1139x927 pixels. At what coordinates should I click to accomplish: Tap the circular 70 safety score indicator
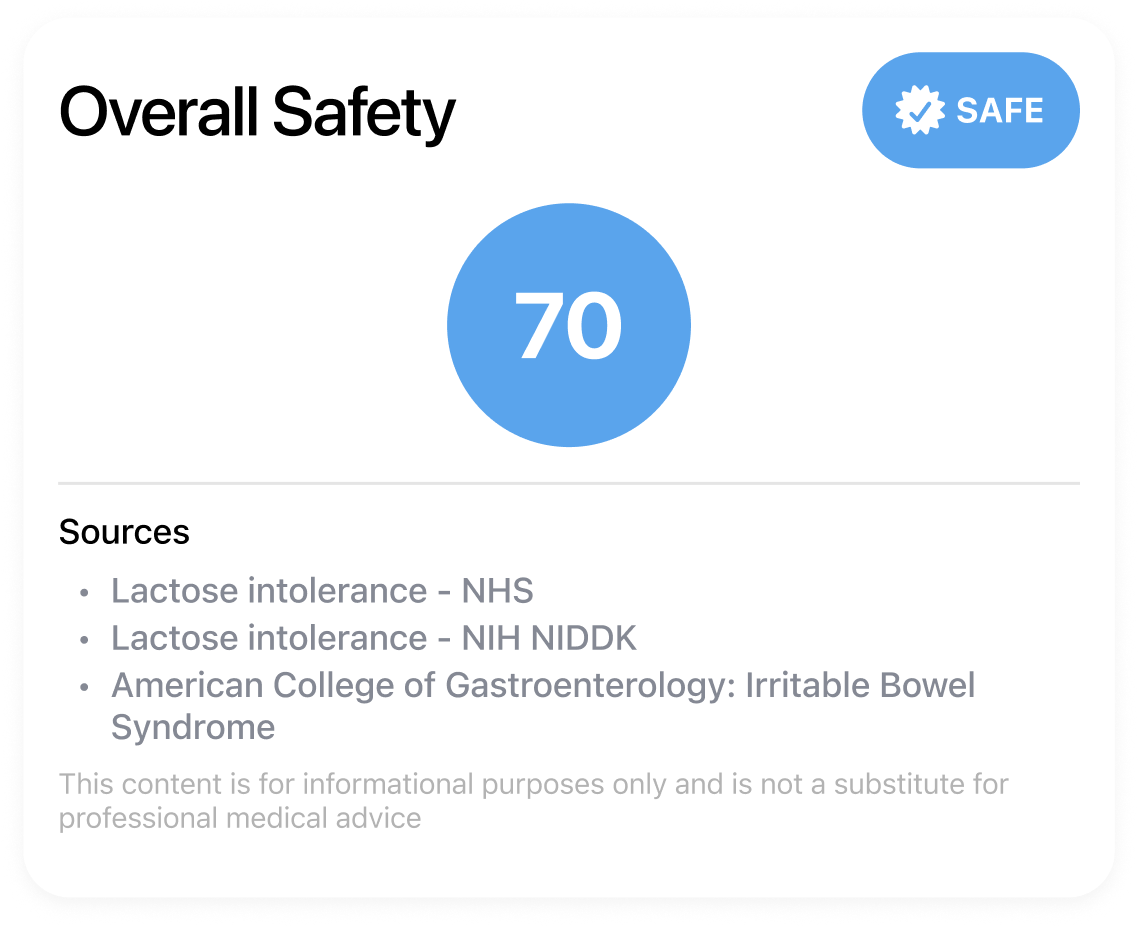(570, 323)
